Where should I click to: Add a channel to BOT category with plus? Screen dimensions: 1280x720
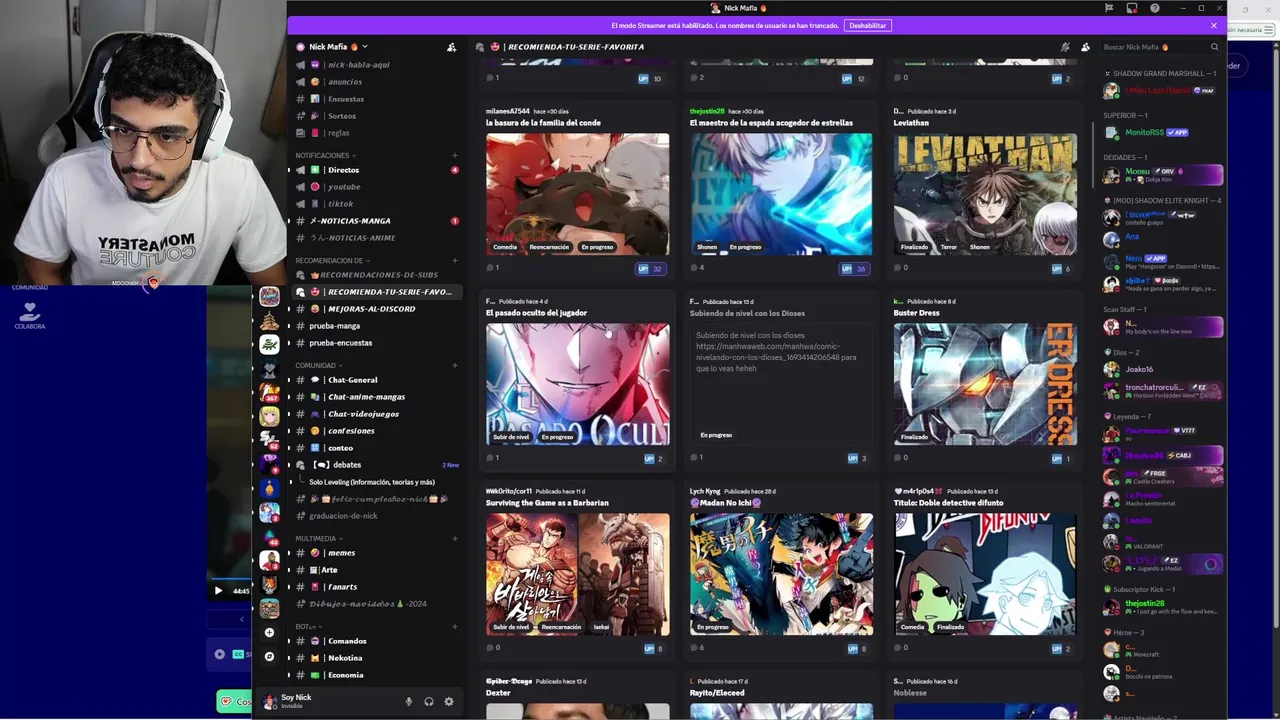coord(455,626)
